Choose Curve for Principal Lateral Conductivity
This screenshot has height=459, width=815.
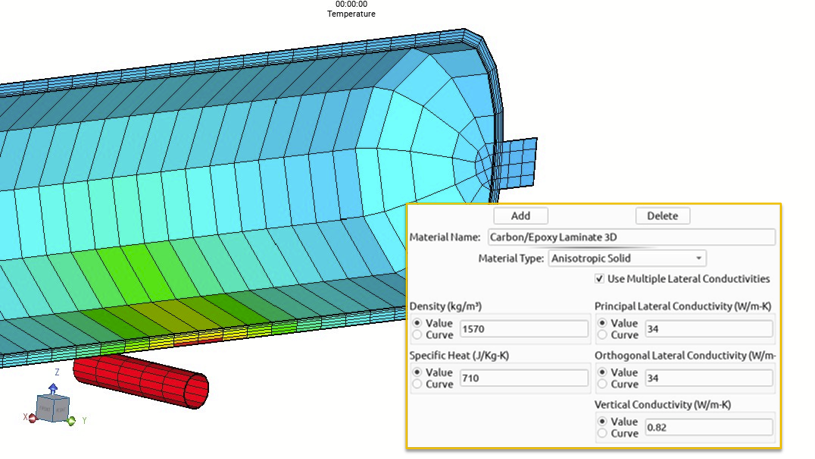[601, 334]
